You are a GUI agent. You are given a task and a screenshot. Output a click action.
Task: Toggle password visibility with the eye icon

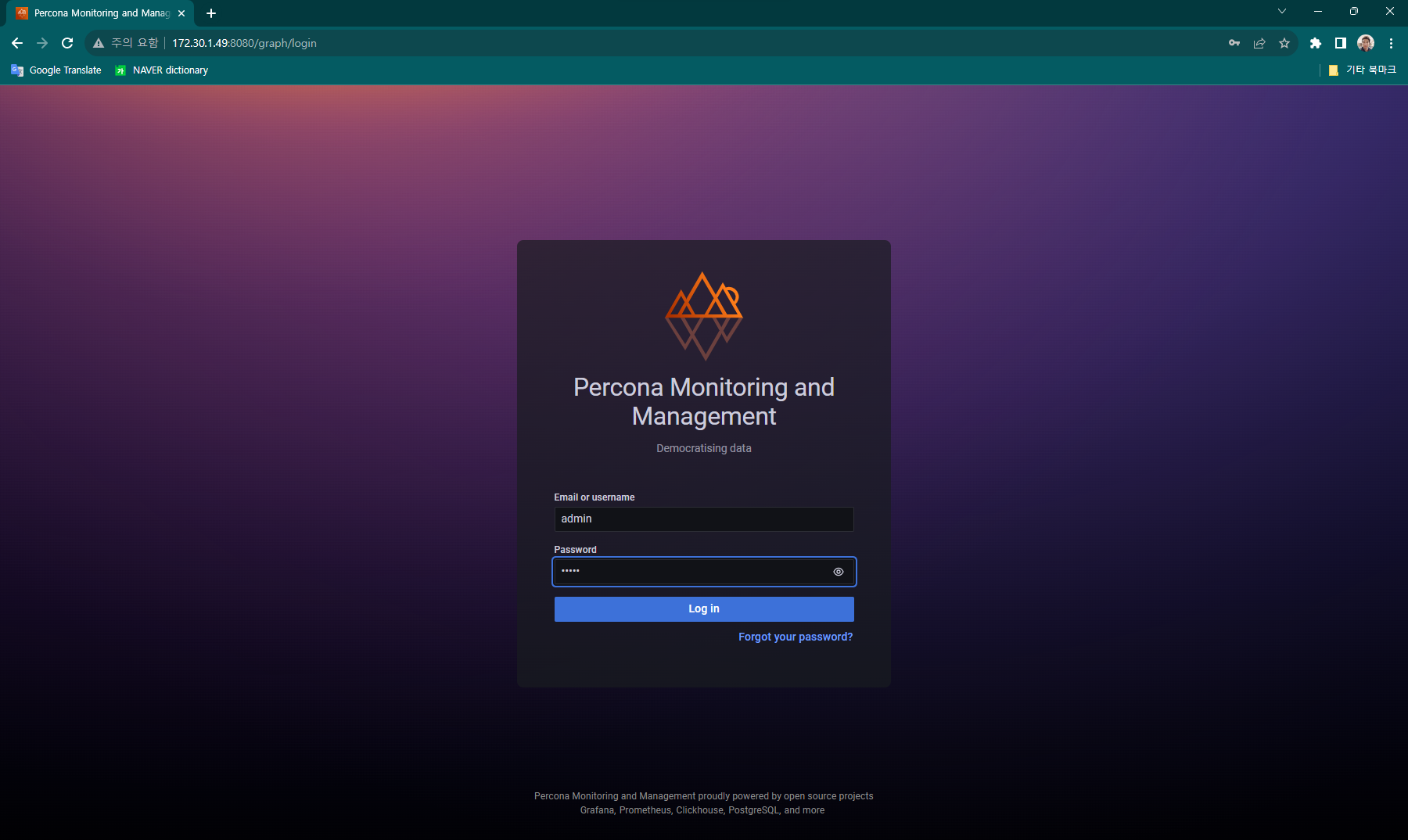tap(838, 572)
